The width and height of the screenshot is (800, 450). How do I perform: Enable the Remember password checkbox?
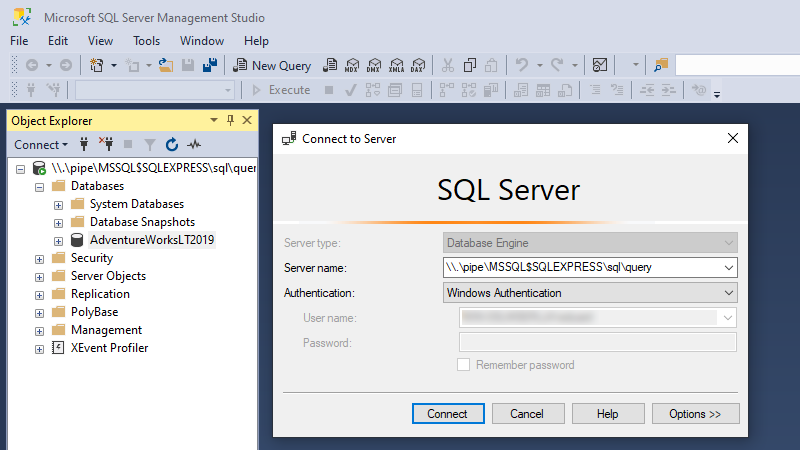(463, 365)
